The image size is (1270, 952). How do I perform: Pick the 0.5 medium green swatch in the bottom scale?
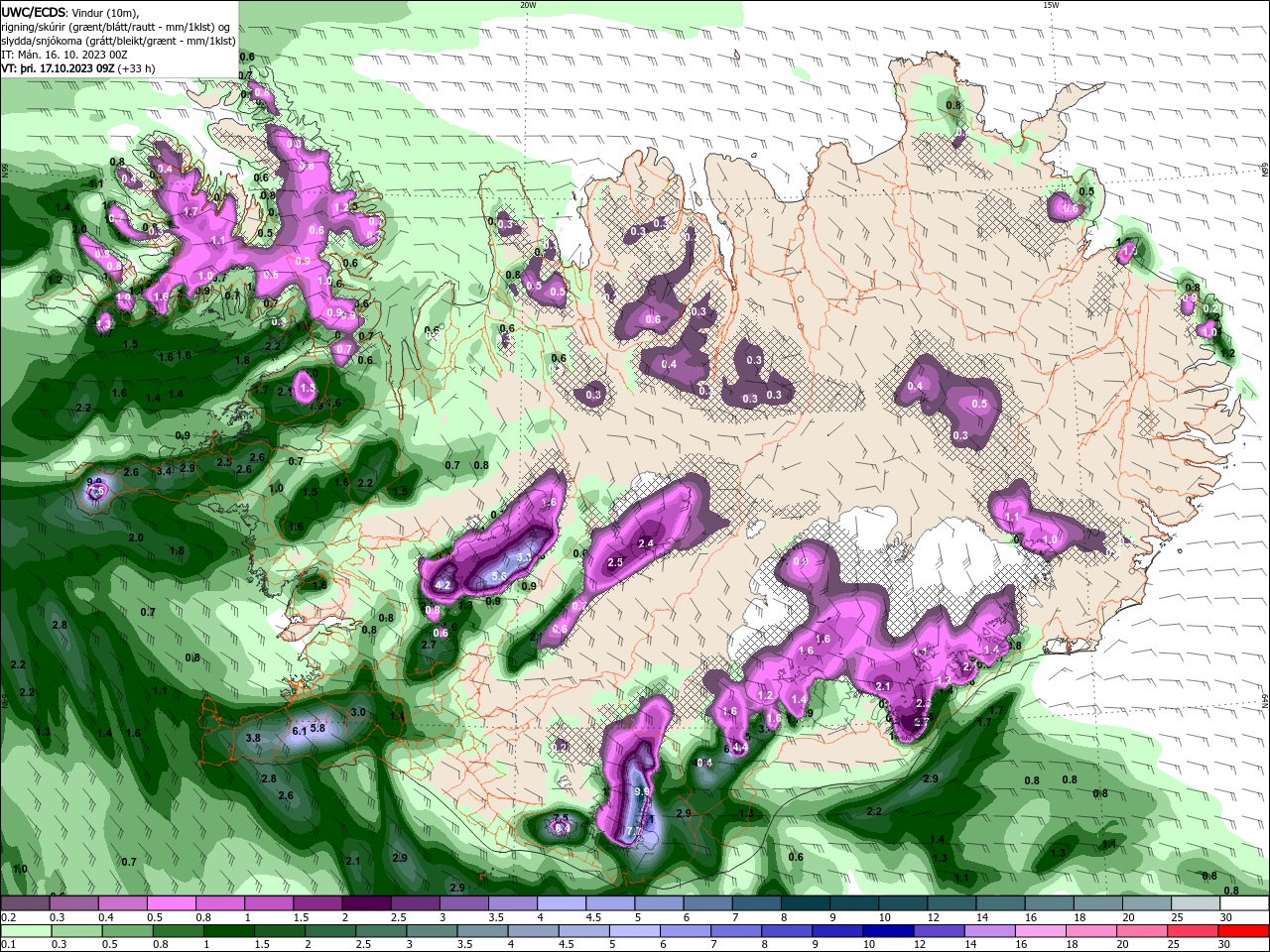tap(126, 931)
